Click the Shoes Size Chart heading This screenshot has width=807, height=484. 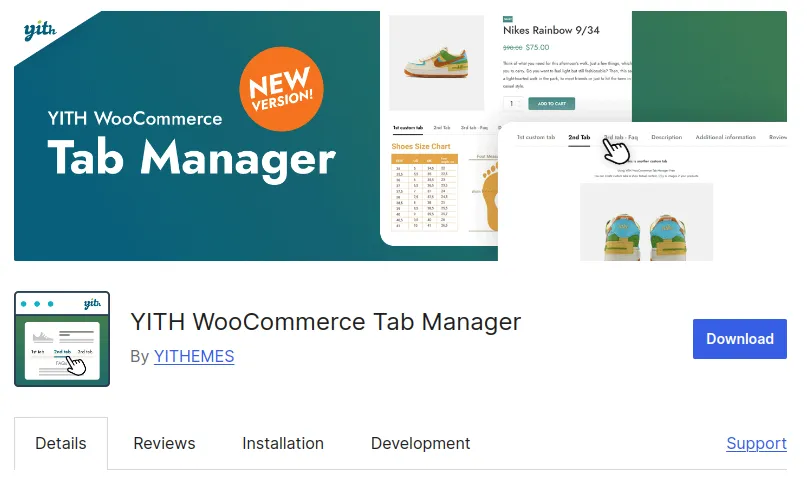tap(420, 146)
